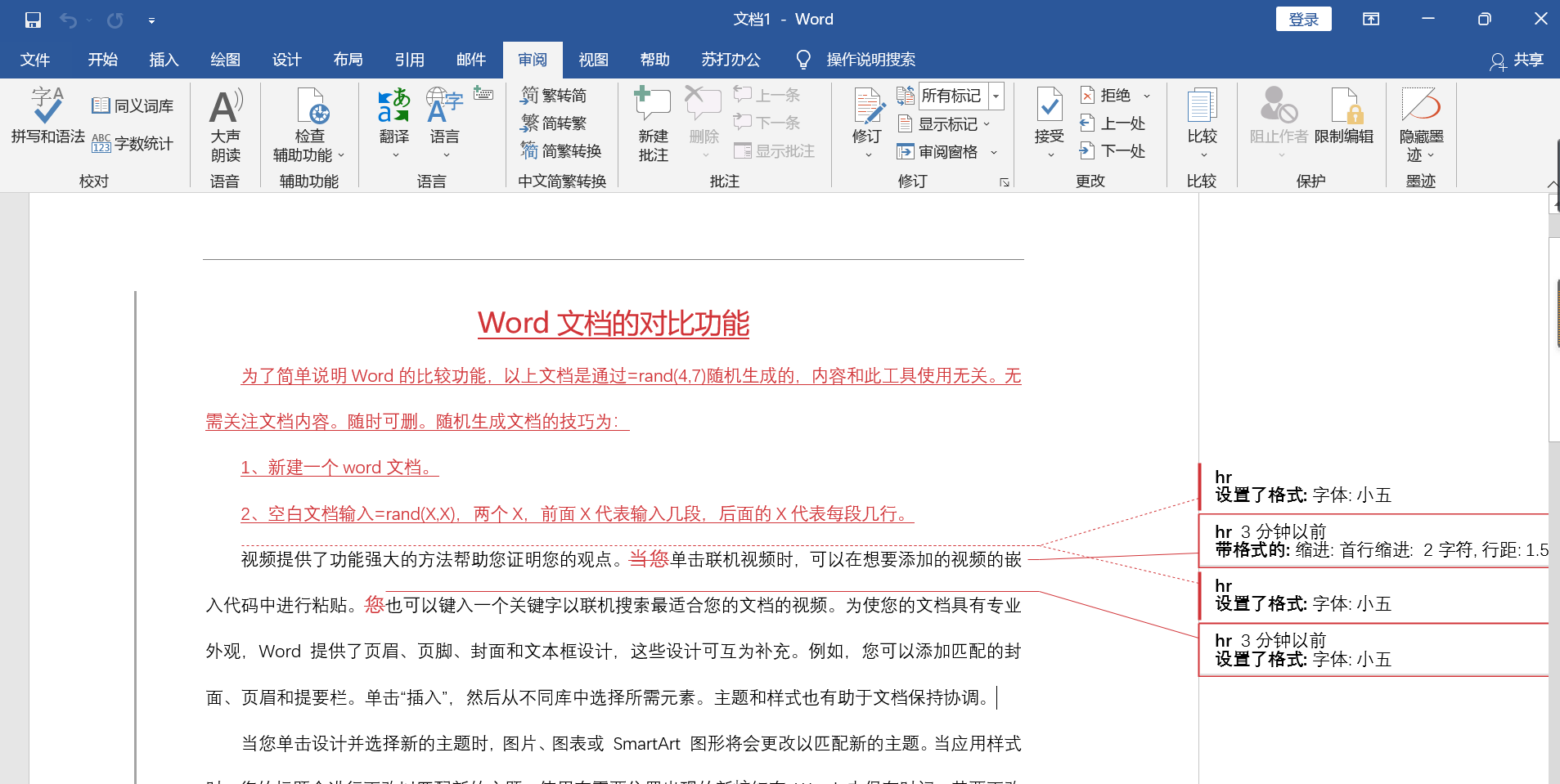Screen dimensions: 1560x784
Task: Start 大声朗读 read aloud
Action: 226,125
